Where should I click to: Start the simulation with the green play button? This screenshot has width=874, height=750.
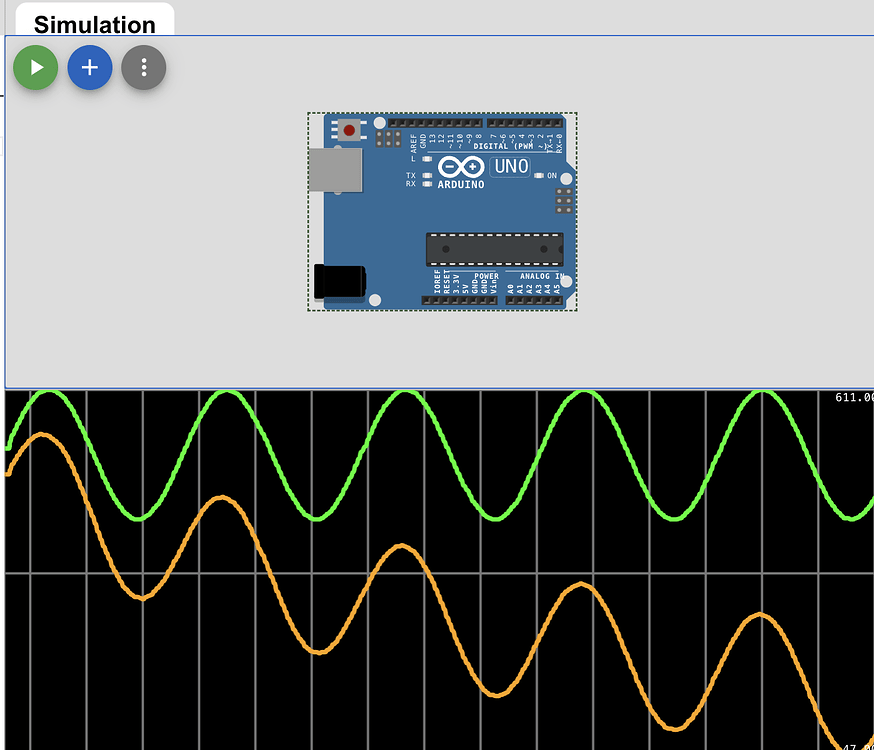pos(35,67)
